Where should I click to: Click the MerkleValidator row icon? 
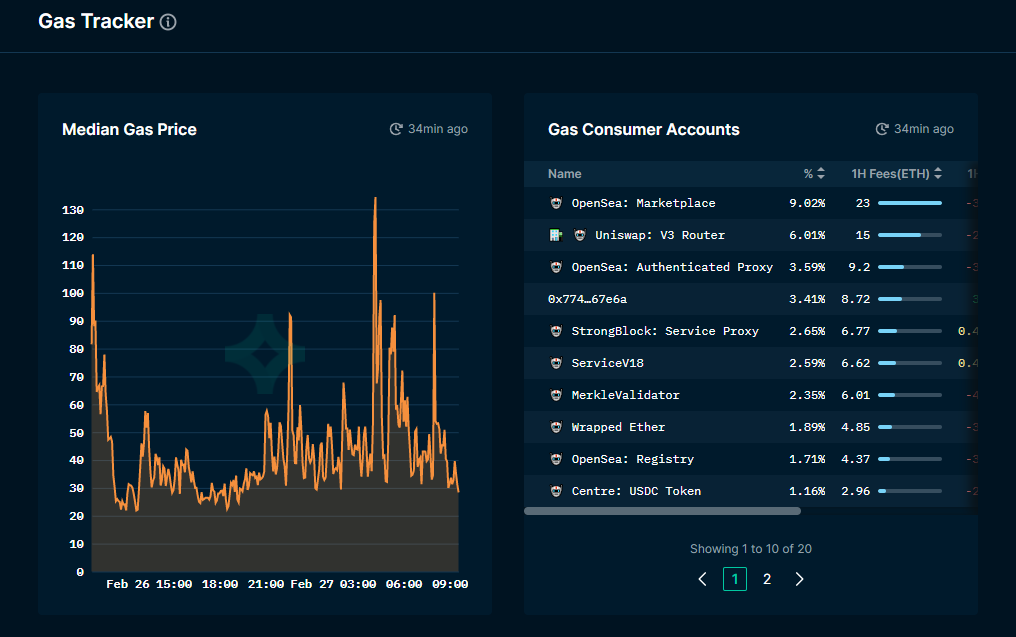point(556,395)
